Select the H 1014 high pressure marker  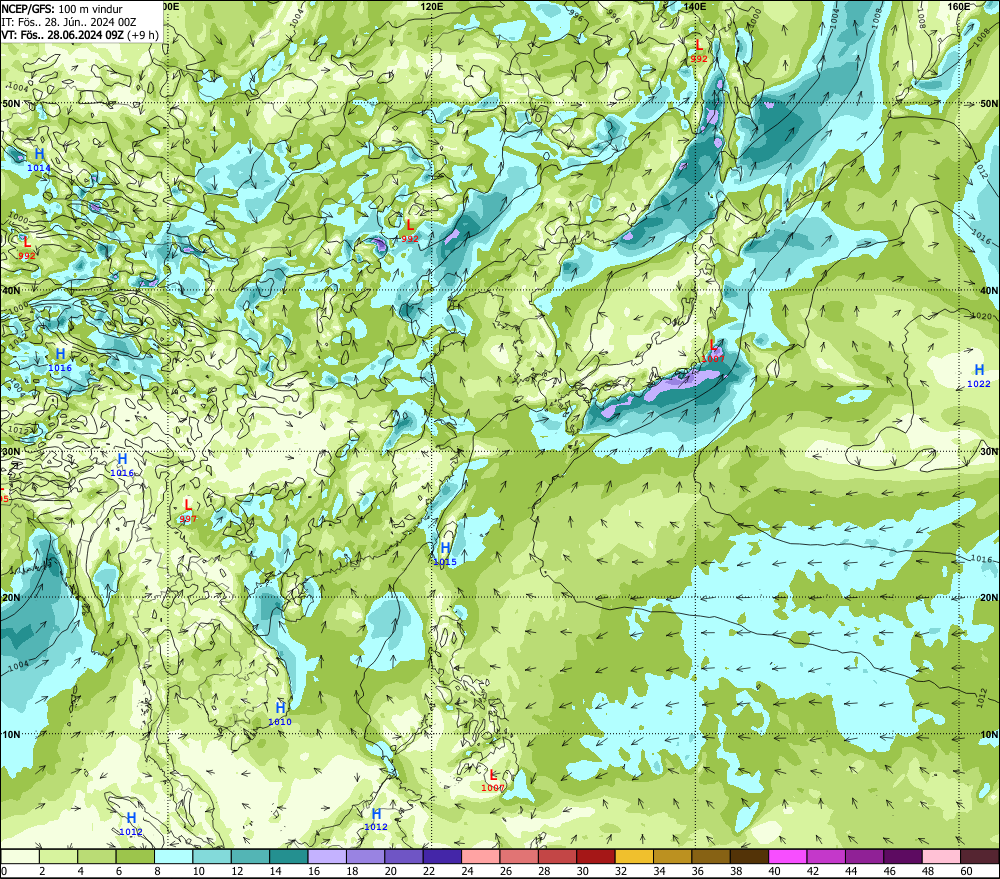(39, 159)
